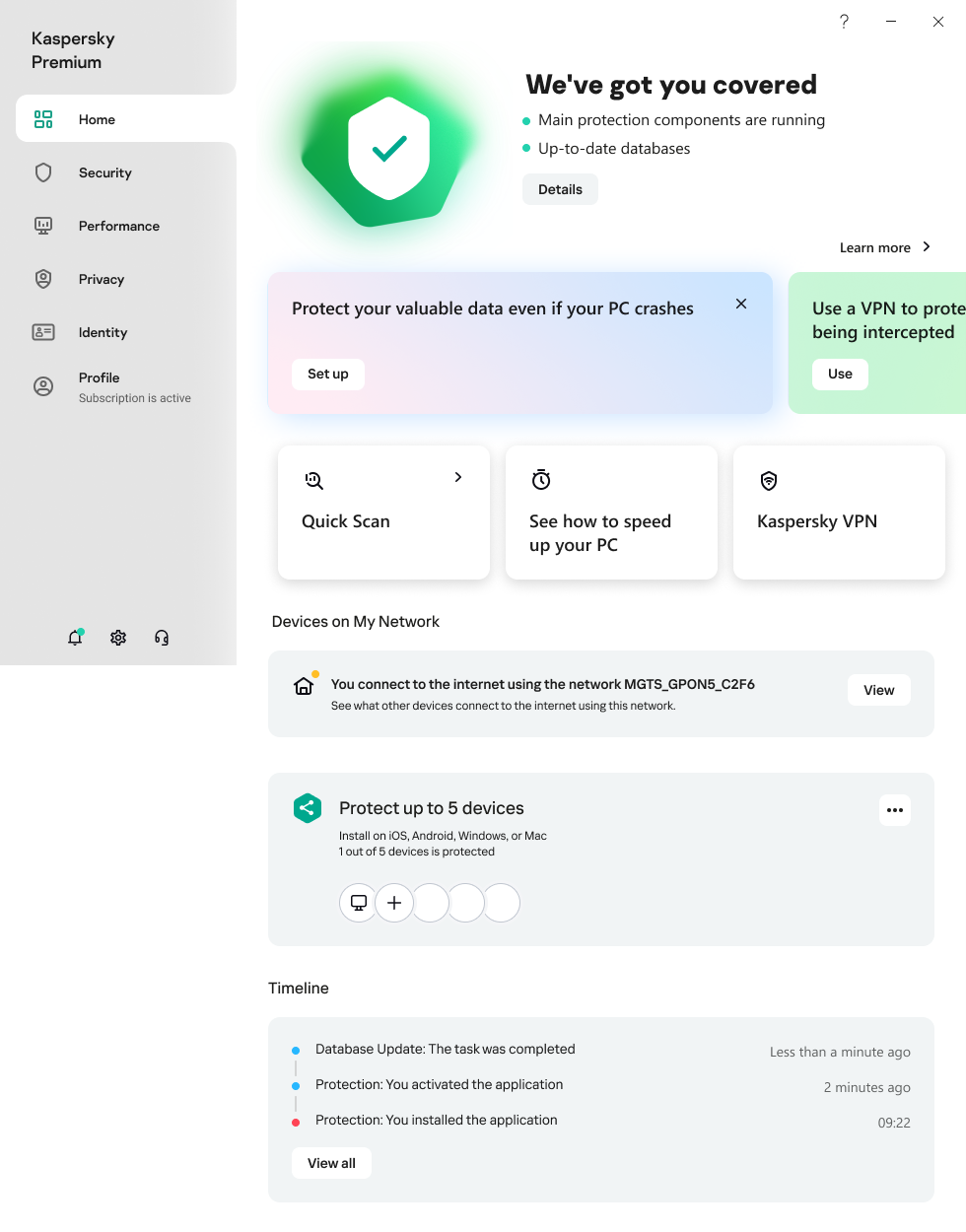Dismiss the backup protection banner
Screen dimensions: 966x1232
[741, 304]
